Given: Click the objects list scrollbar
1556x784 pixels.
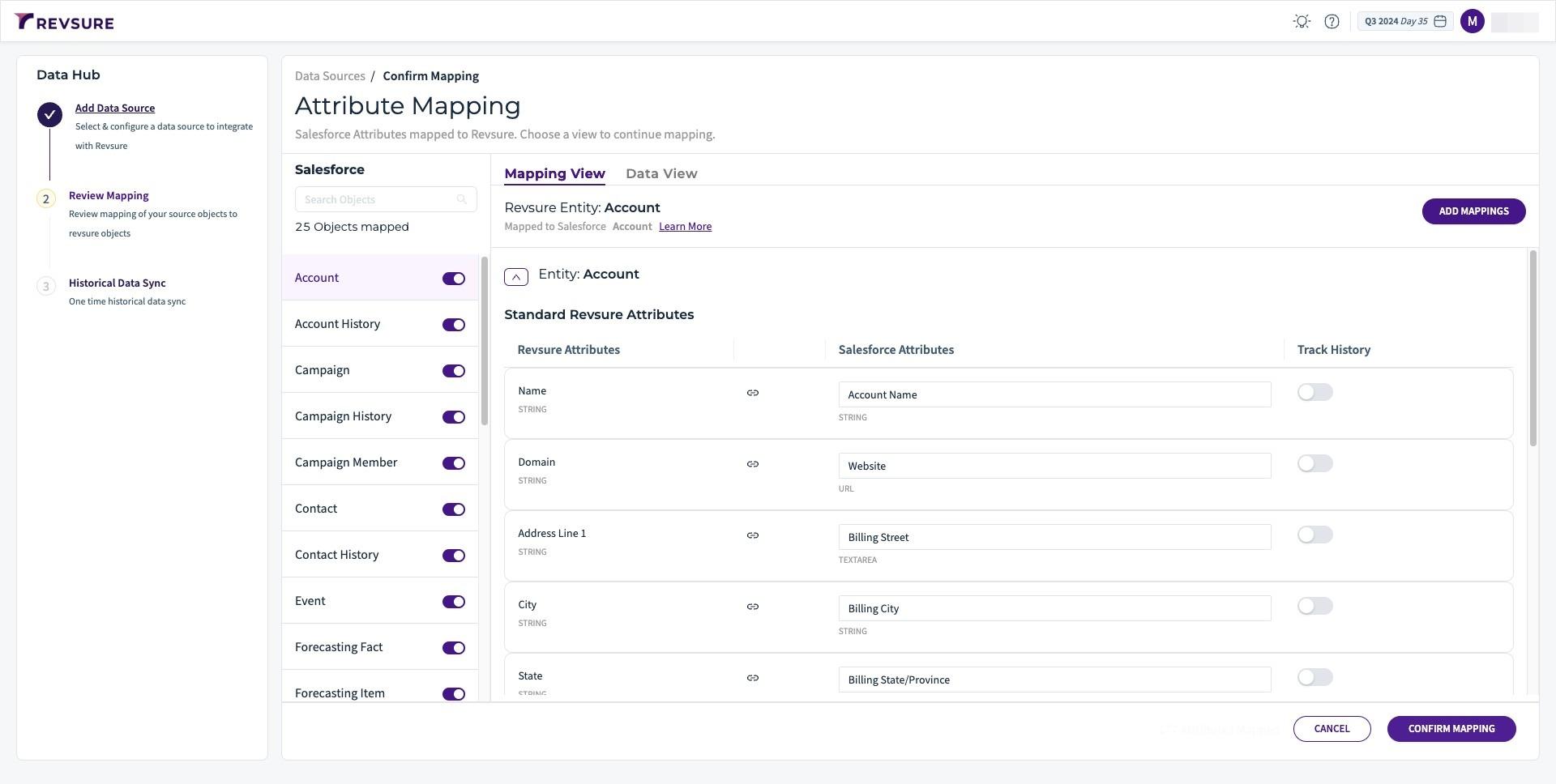Looking at the screenshot, I should [485, 340].
